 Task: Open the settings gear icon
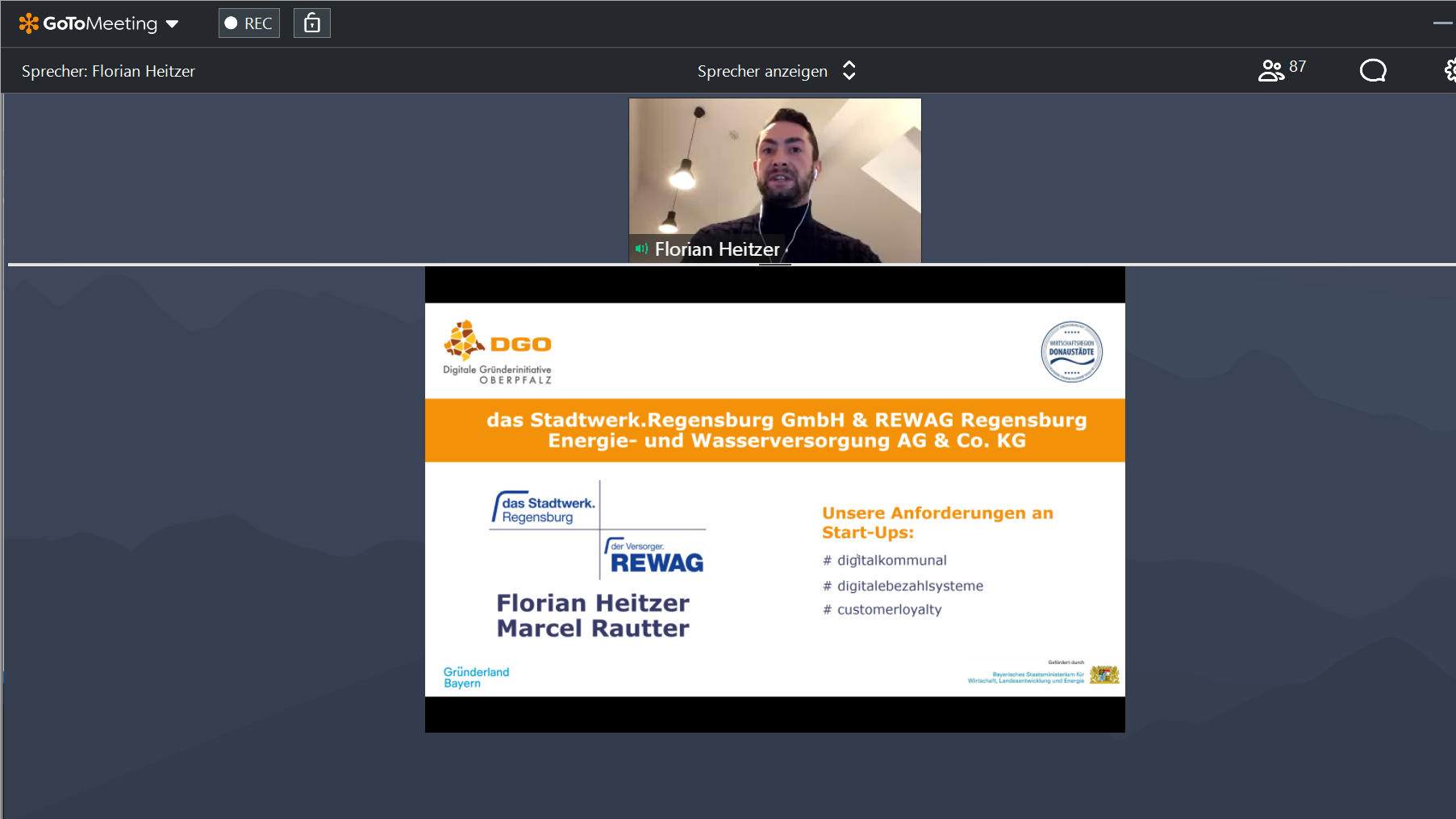(x=1450, y=71)
